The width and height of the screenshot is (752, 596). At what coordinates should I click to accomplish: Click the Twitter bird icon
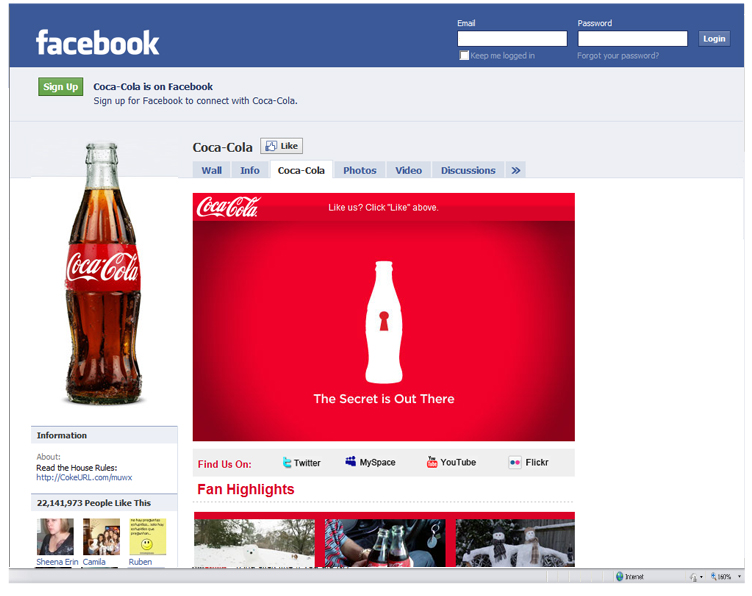click(x=287, y=462)
